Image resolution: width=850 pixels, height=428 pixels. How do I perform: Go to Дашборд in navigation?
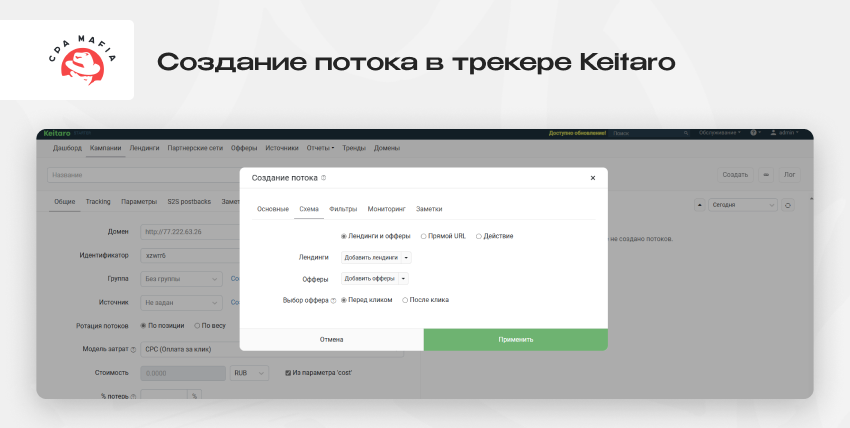click(x=67, y=148)
